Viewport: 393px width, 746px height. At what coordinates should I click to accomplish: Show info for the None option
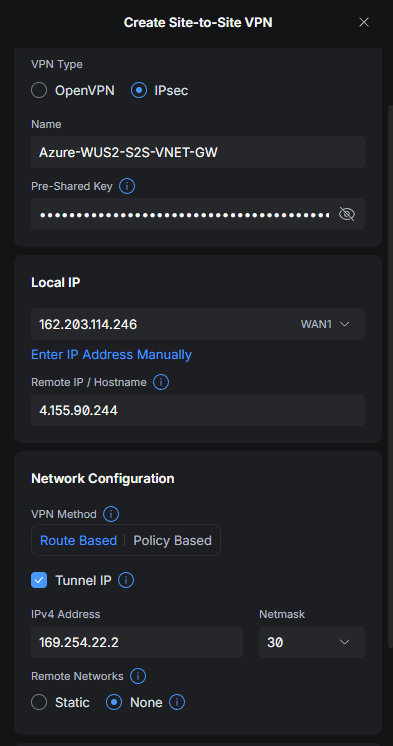(x=177, y=702)
